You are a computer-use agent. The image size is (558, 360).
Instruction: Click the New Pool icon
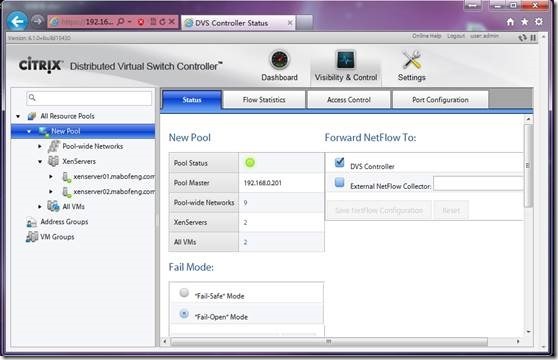point(44,131)
